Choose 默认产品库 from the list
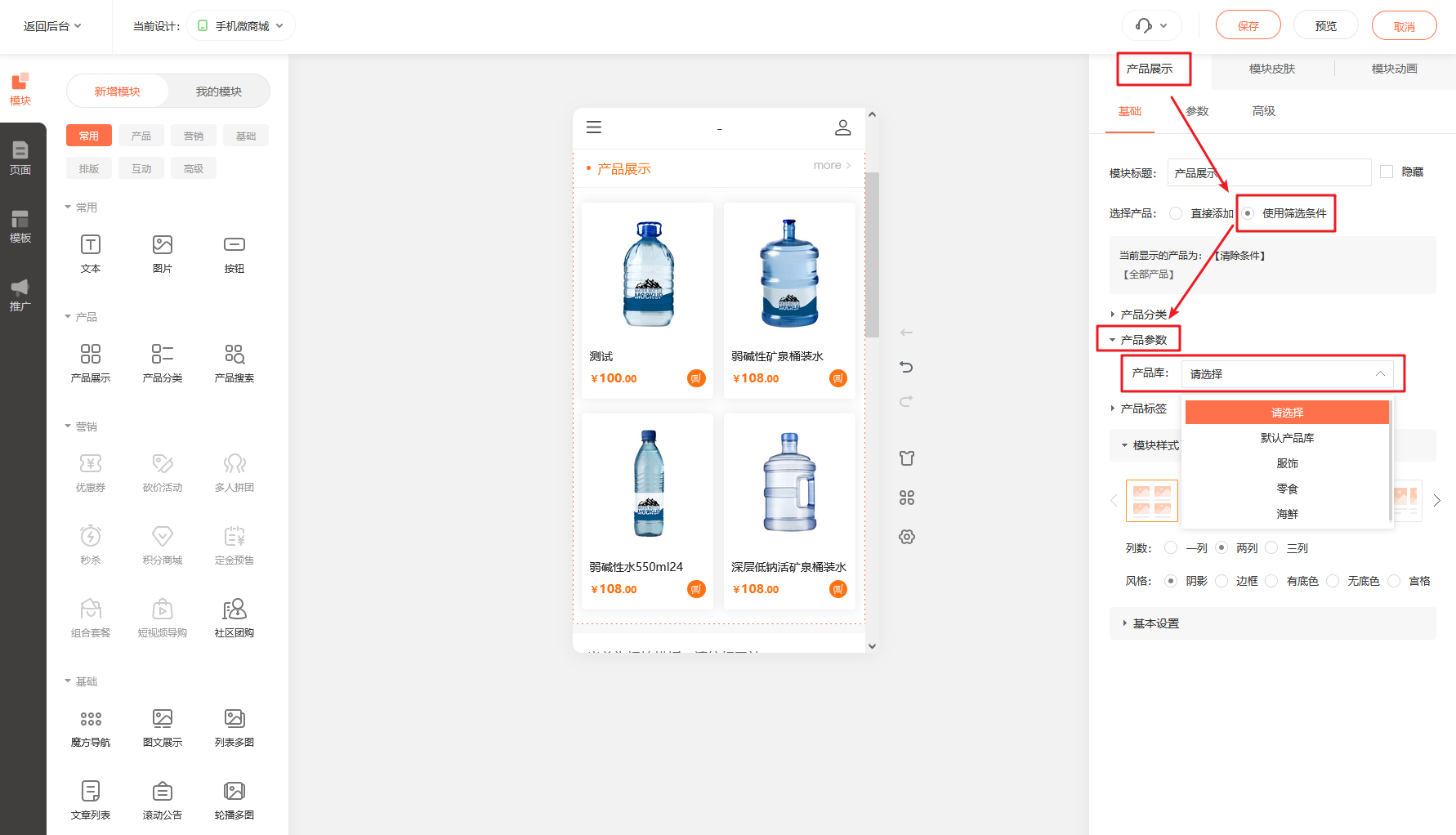 point(1287,438)
